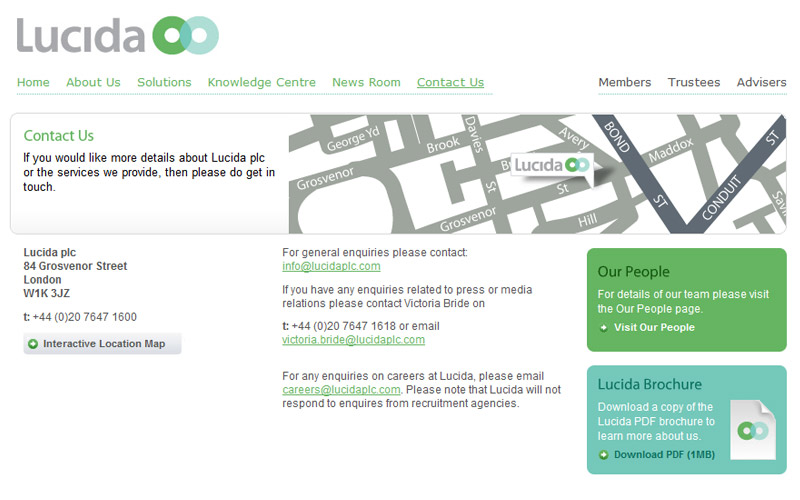Open the Advisers link
The height and width of the screenshot is (500, 800).
coord(761,82)
